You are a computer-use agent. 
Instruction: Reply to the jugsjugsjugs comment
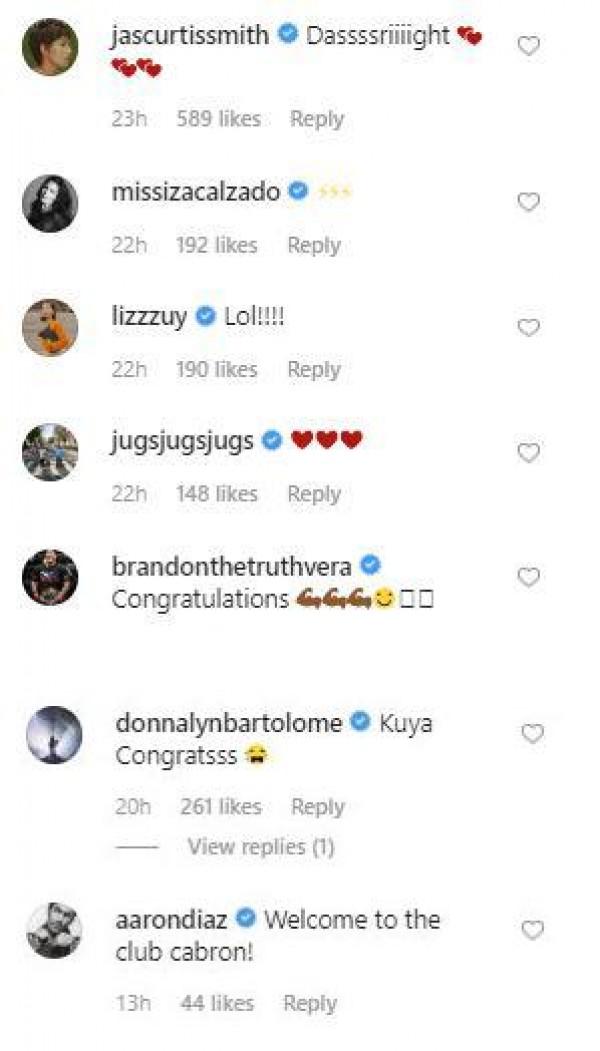click(314, 494)
